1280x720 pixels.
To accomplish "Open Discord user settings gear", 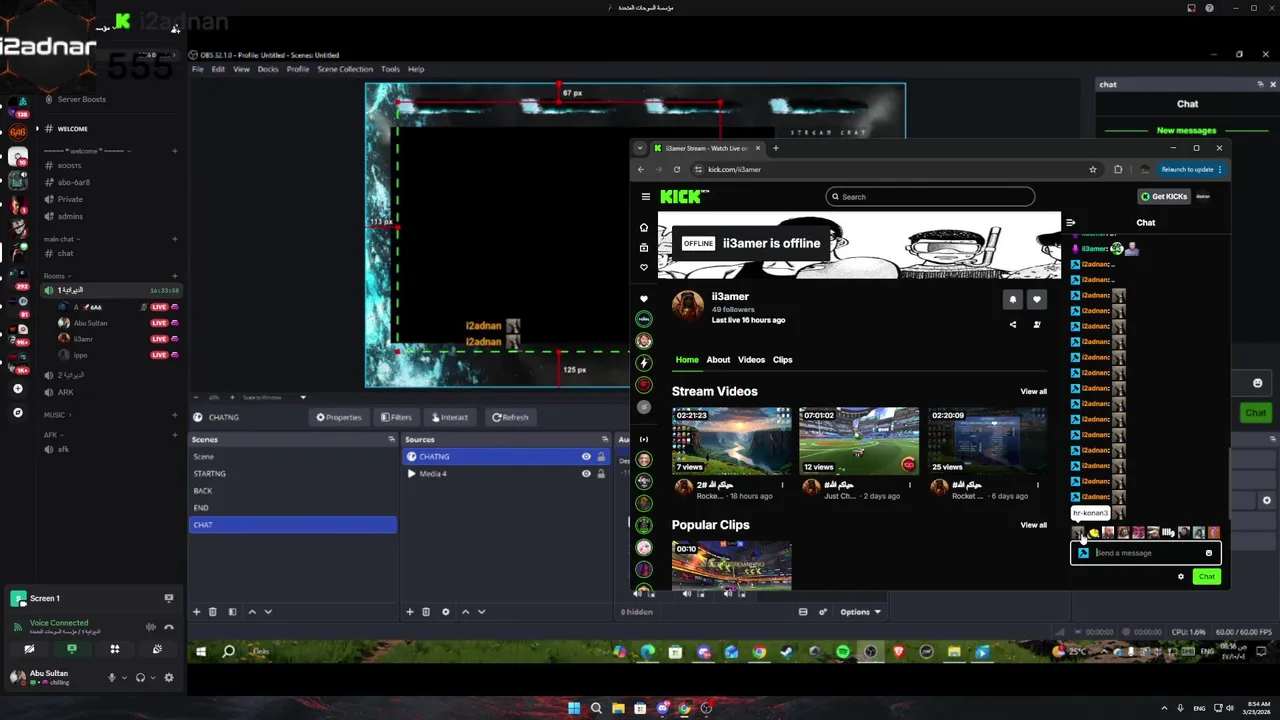I will [x=169, y=677].
